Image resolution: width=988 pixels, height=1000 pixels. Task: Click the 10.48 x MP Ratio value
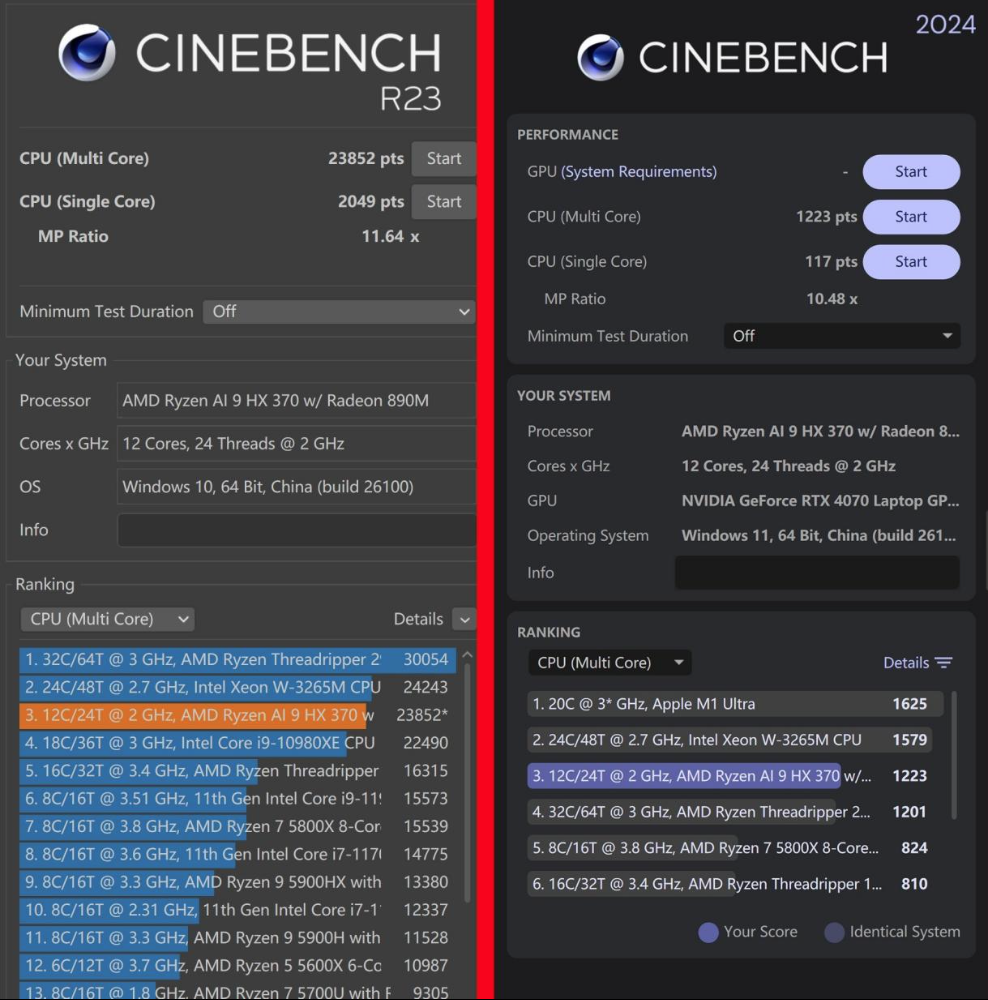coord(832,298)
